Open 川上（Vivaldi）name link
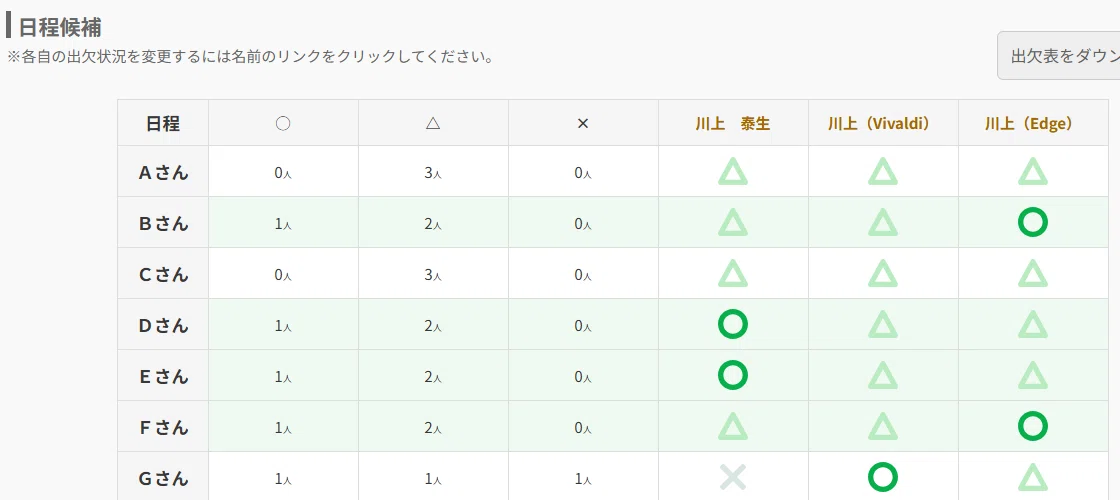The width and height of the screenshot is (1120, 500). click(883, 124)
